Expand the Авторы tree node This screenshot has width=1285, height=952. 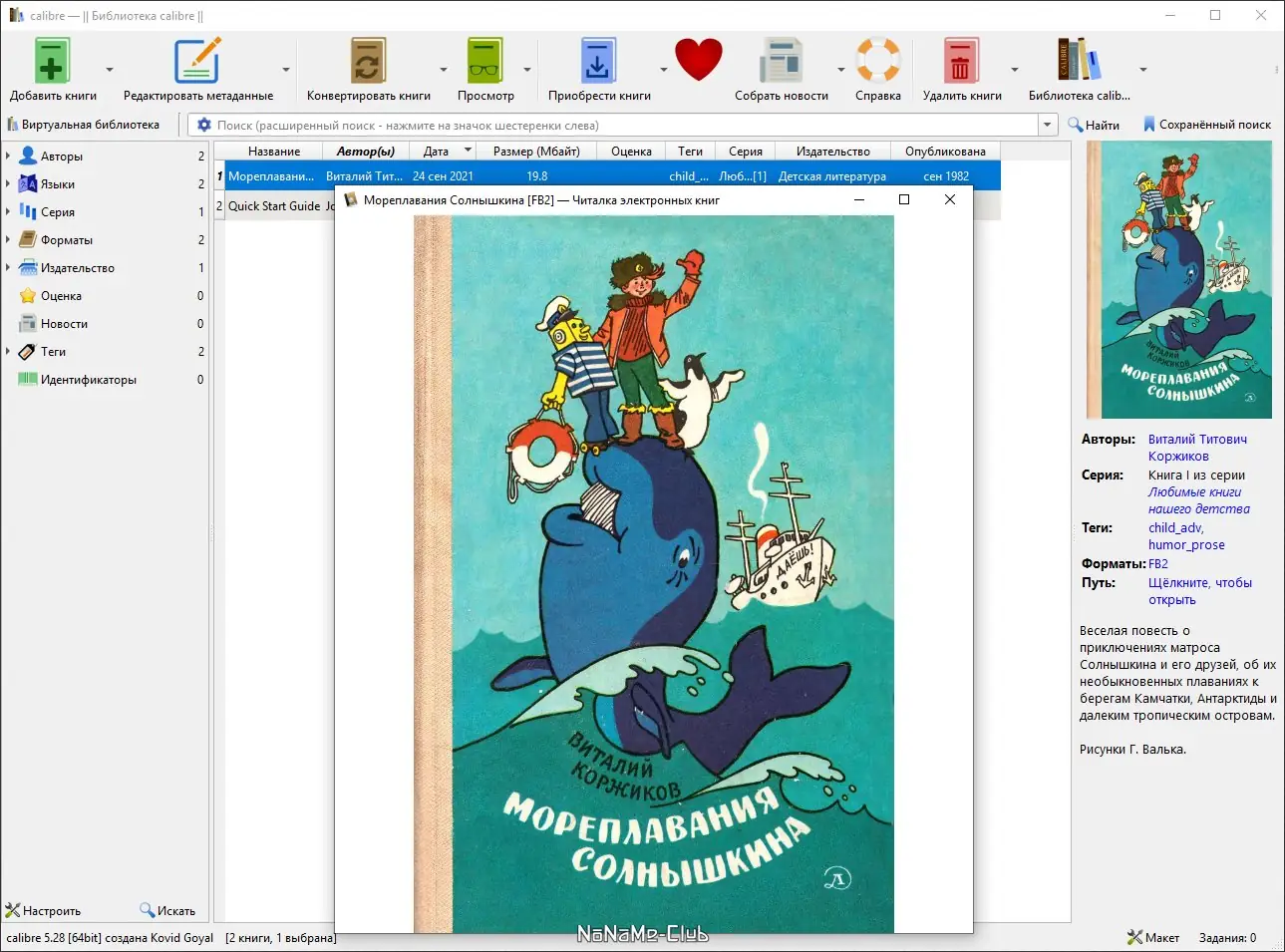(x=8, y=156)
